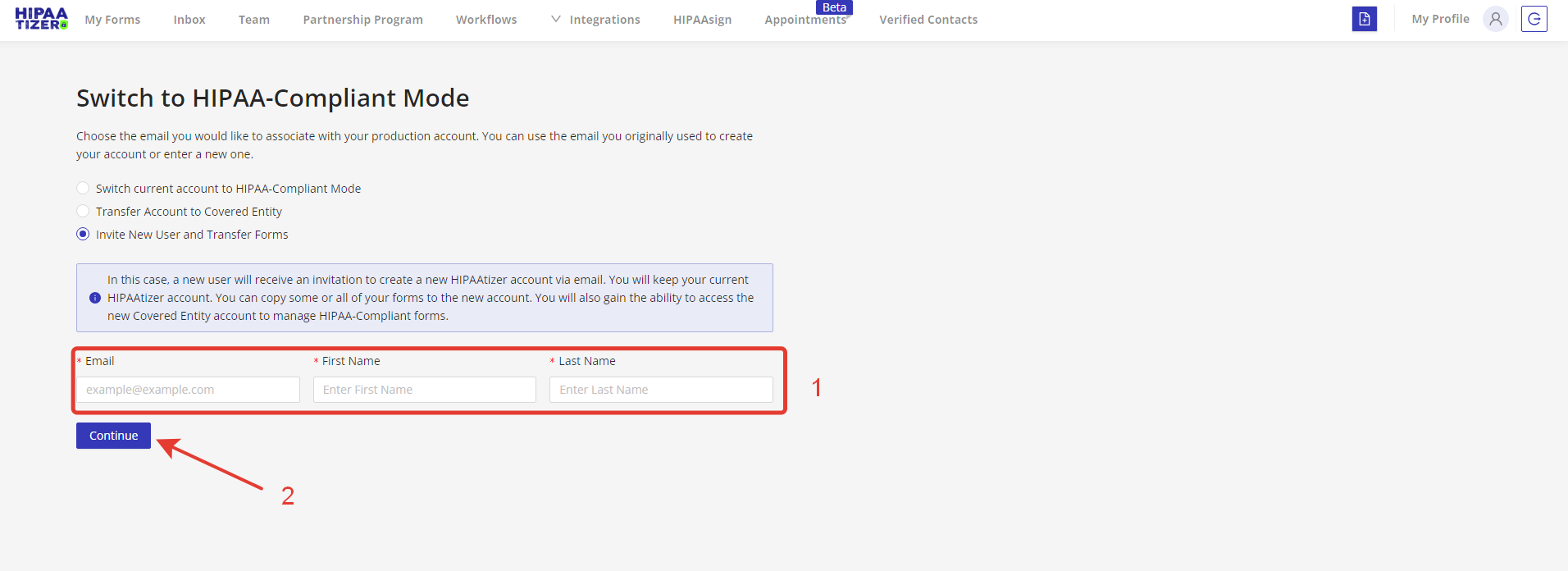This screenshot has height=571, width=1568.
Task: Click the logout icon button
Action: click(x=1534, y=19)
